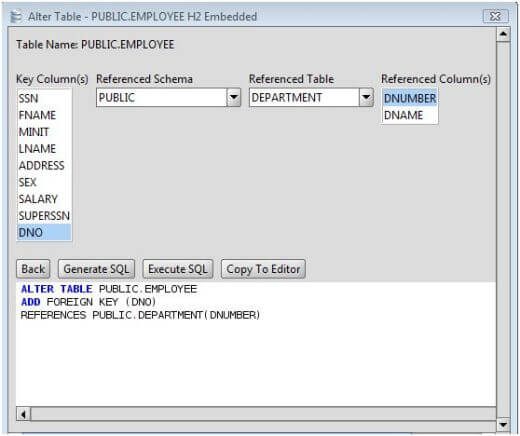Click the Table Name PUBLIC.EMPLOYEE label
The image size is (520, 436).
pyautogui.click(x=95, y=45)
